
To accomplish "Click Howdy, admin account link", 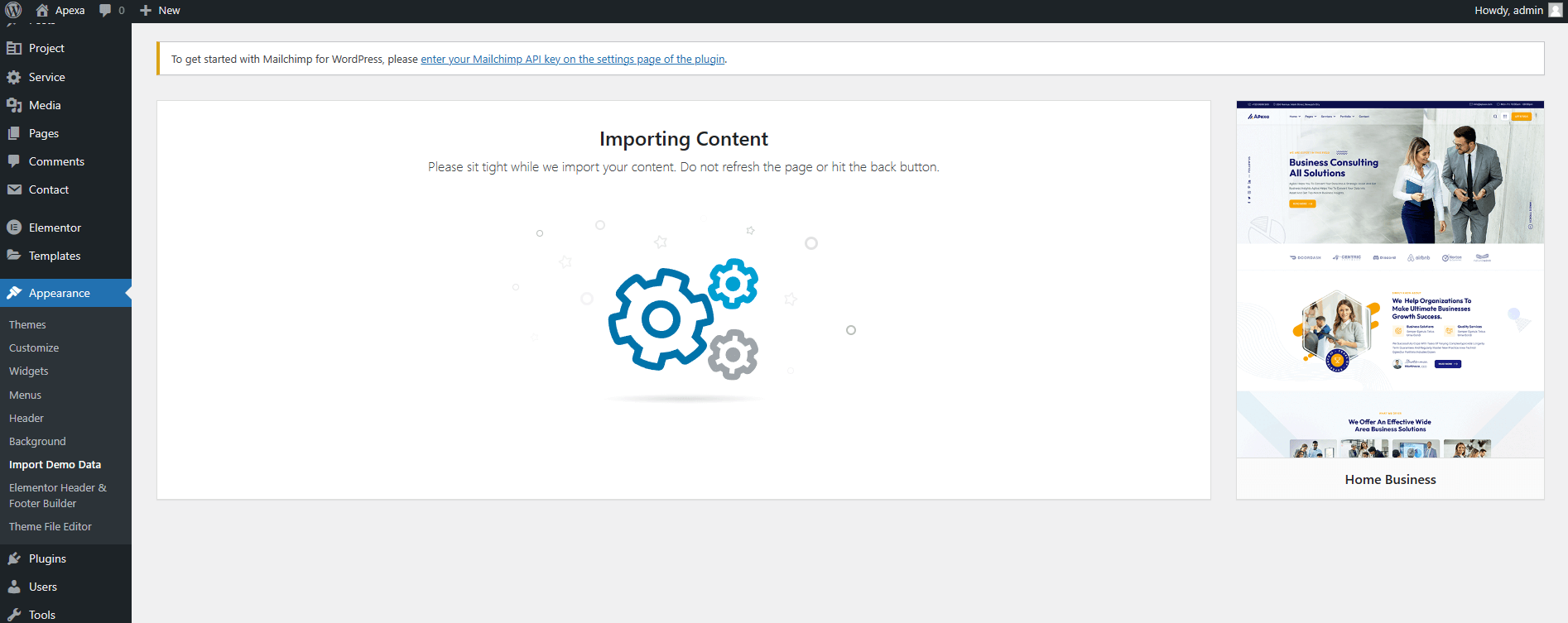I will click(x=1508, y=11).
